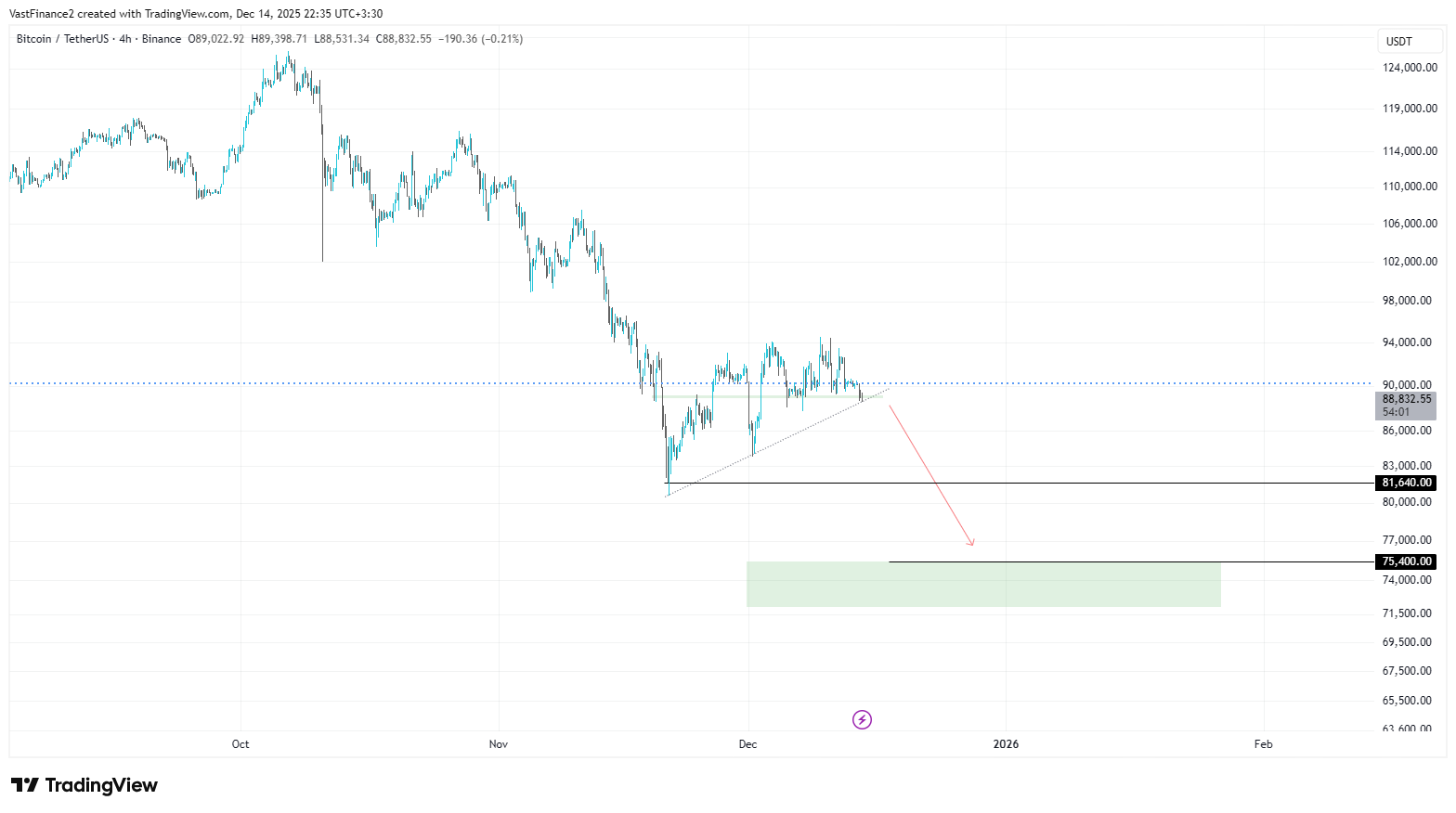This screenshot has width=1456, height=813.
Task: Click the Dec label on time axis
Action: point(747,744)
